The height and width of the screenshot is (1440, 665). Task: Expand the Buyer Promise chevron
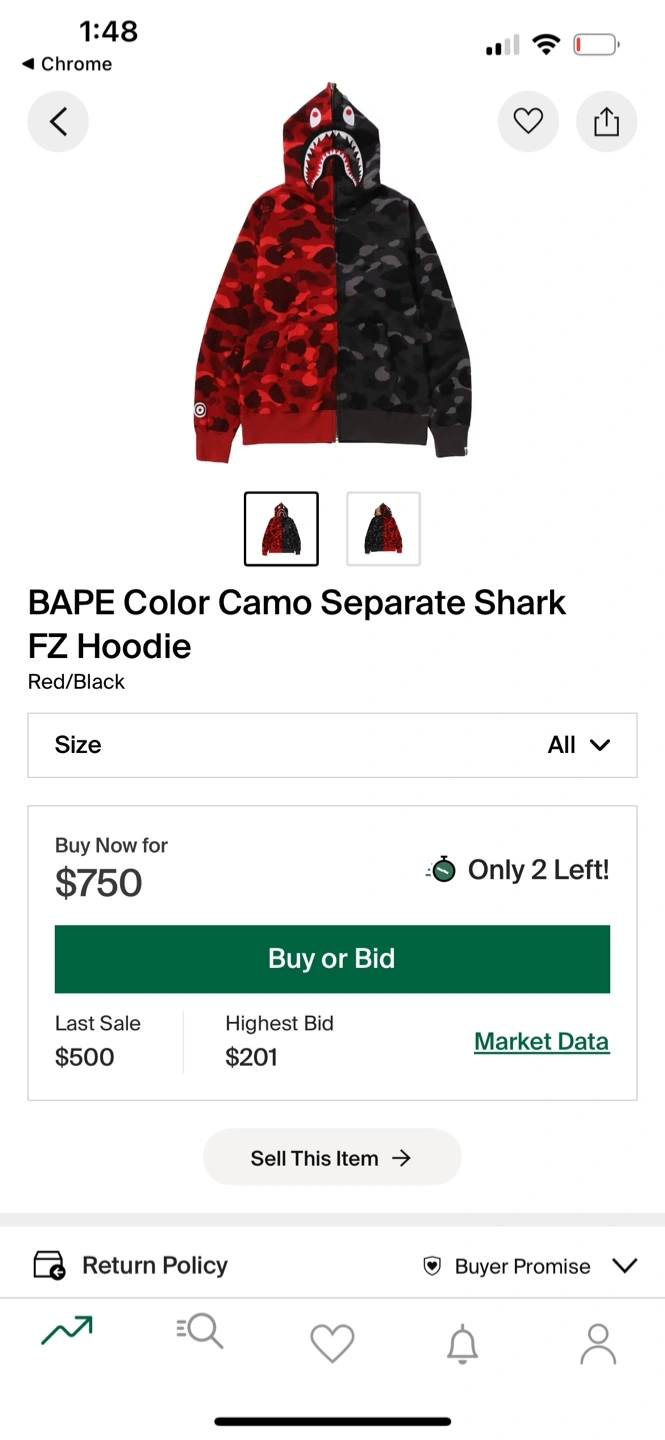tap(624, 1266)
